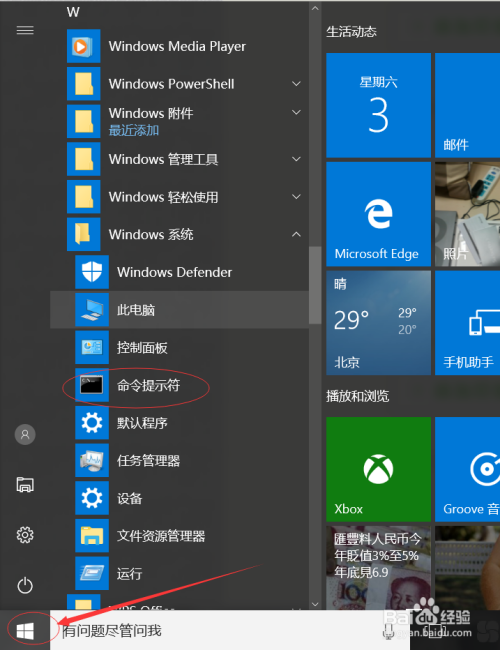The image size is (500, 650).
Task: Open the news tile about 人民币
Action: 378,568
